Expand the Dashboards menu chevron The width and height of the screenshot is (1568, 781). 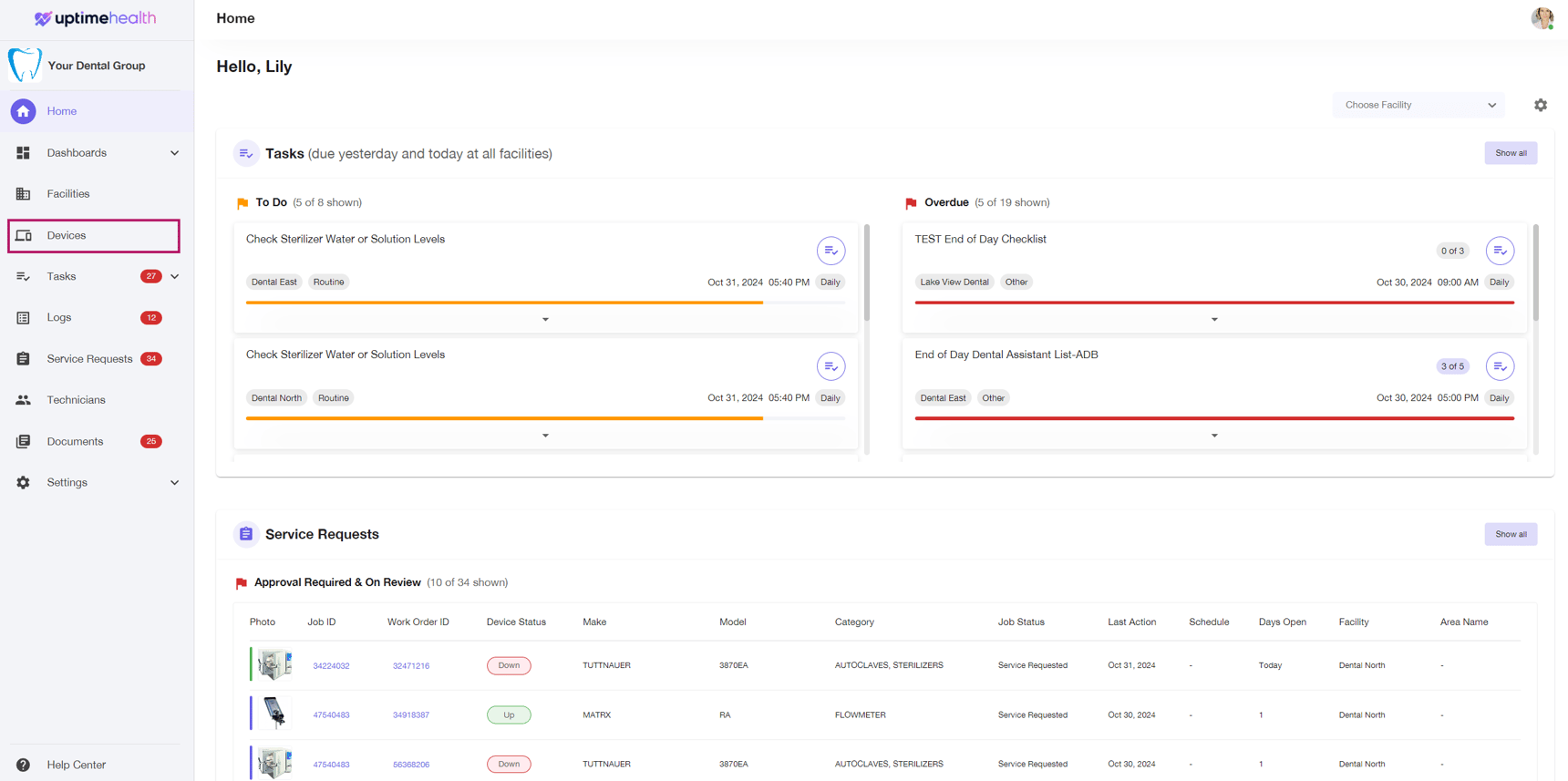click(175, 153)
